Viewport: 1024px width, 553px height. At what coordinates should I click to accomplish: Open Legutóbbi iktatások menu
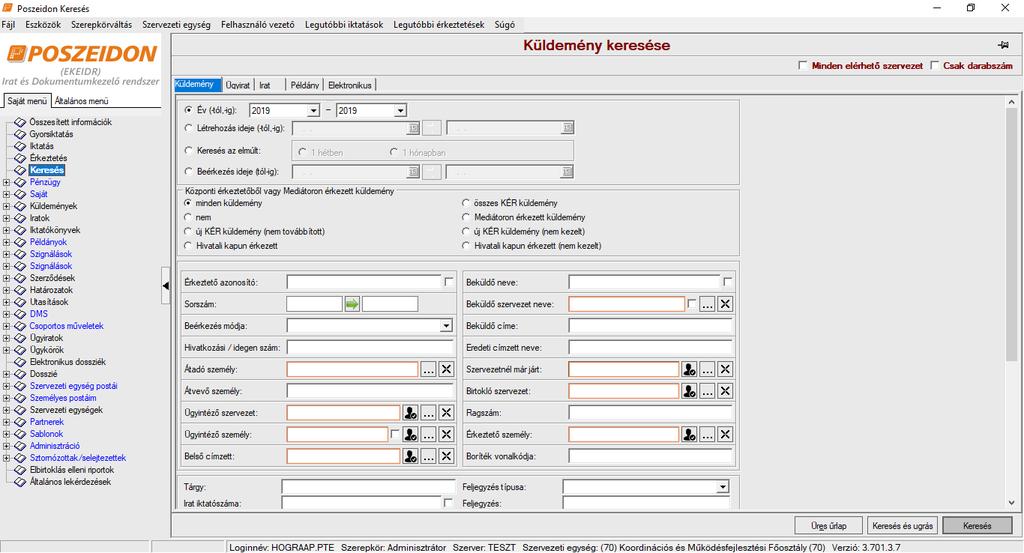click(x=344, y=25)
